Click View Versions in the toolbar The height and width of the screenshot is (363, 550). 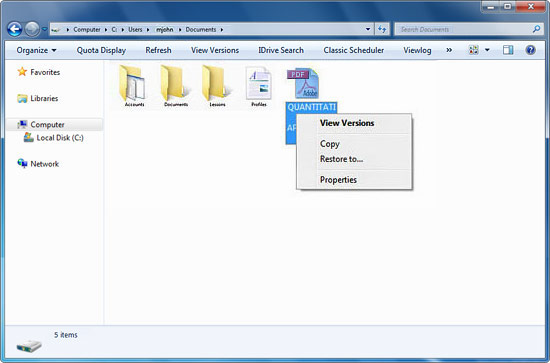tap(215, 50)
